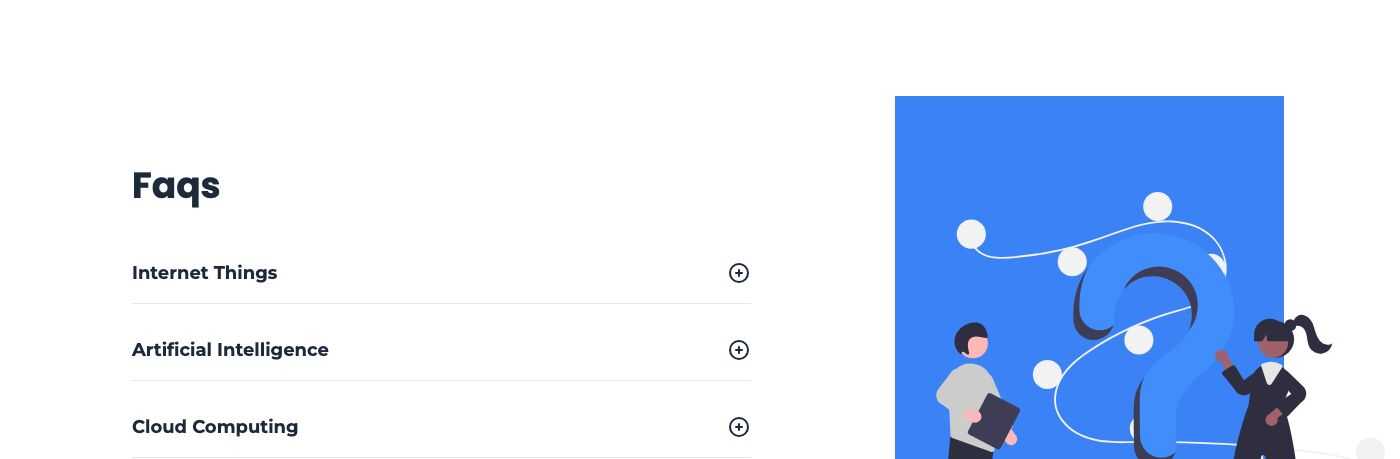Click the topmost white dot in the illustration
The image size is (1400, 459).
(1157, 207)
